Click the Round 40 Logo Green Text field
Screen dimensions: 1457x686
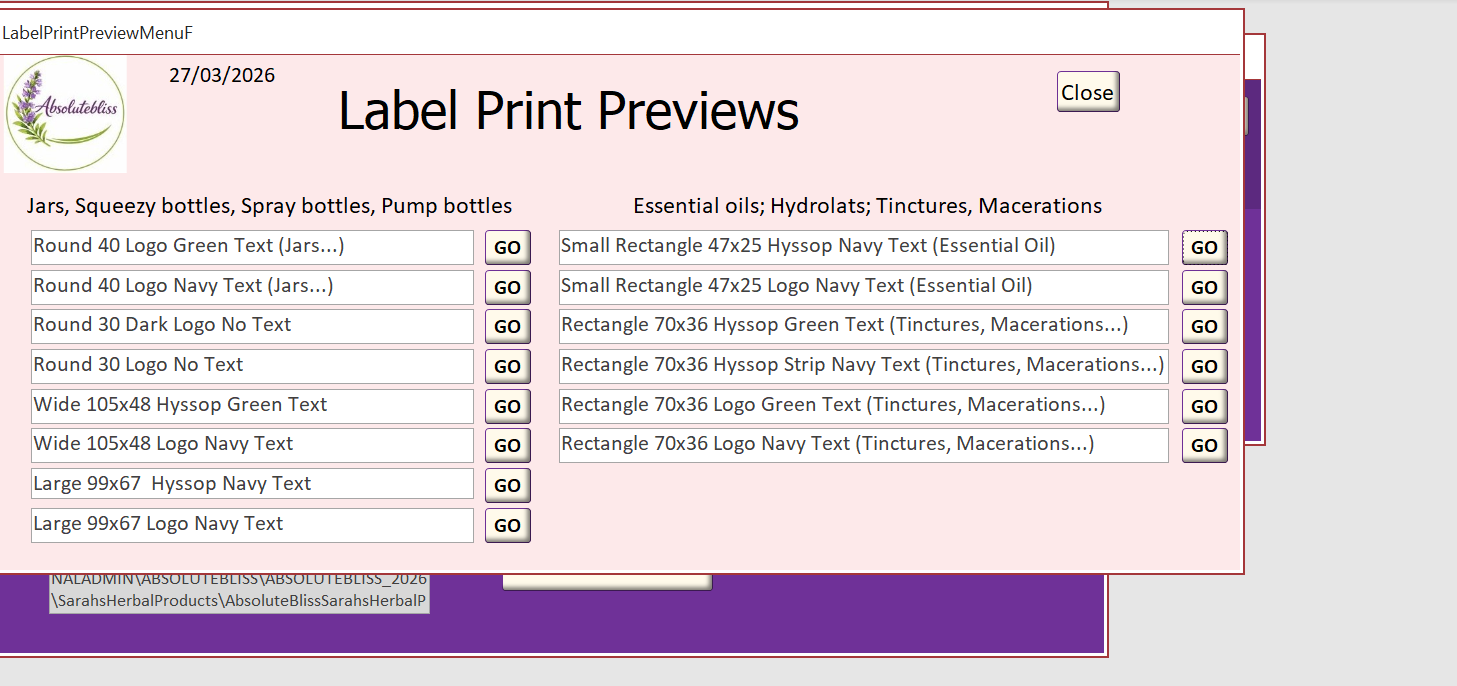[x=252, y=247]
